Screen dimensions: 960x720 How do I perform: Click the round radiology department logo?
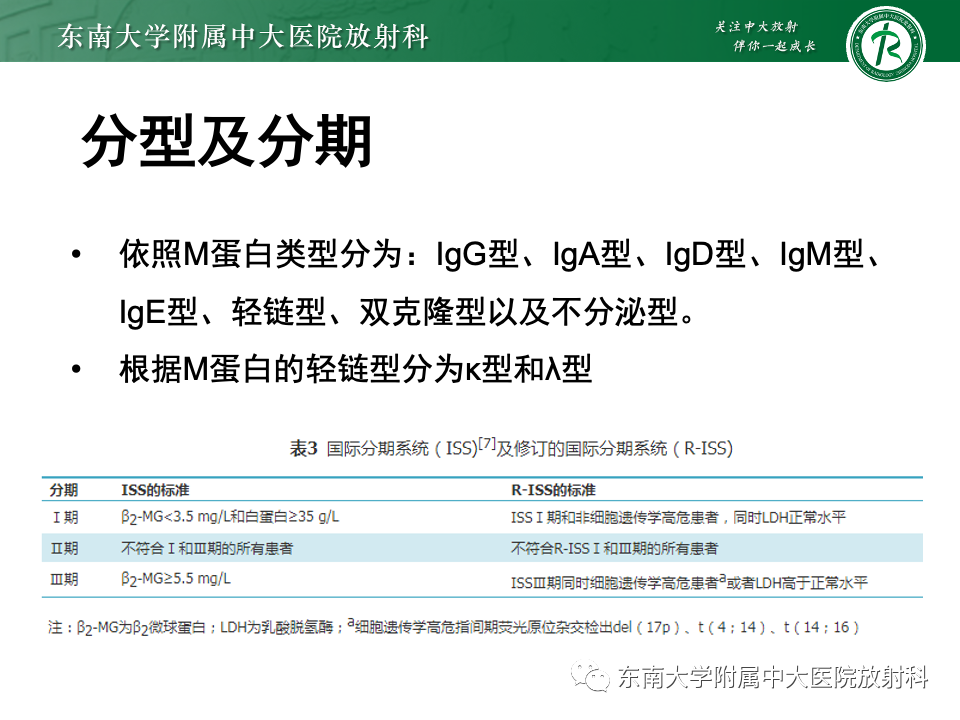[x=885, y=44]
